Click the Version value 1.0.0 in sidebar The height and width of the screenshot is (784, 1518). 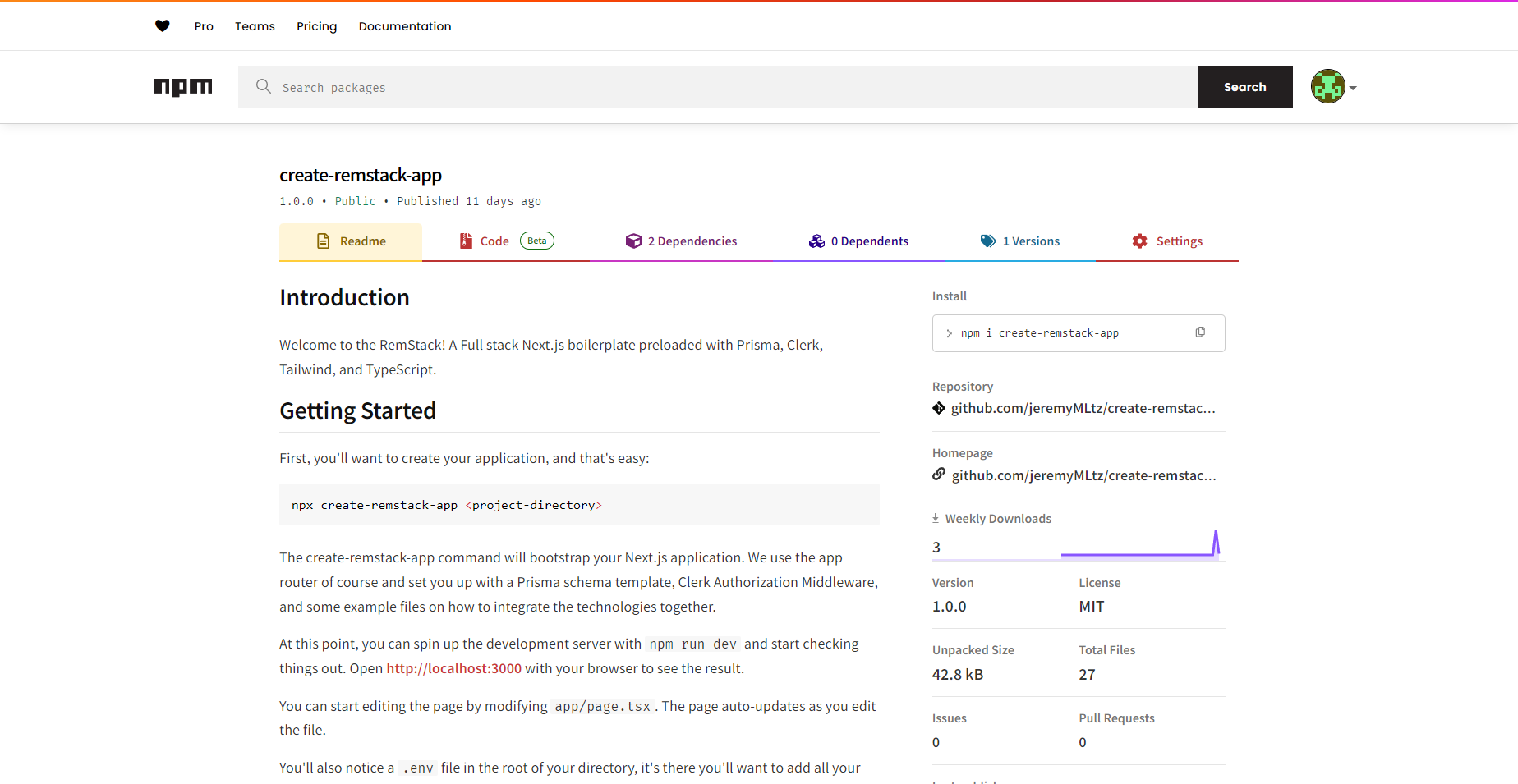(x=949, y=607)
